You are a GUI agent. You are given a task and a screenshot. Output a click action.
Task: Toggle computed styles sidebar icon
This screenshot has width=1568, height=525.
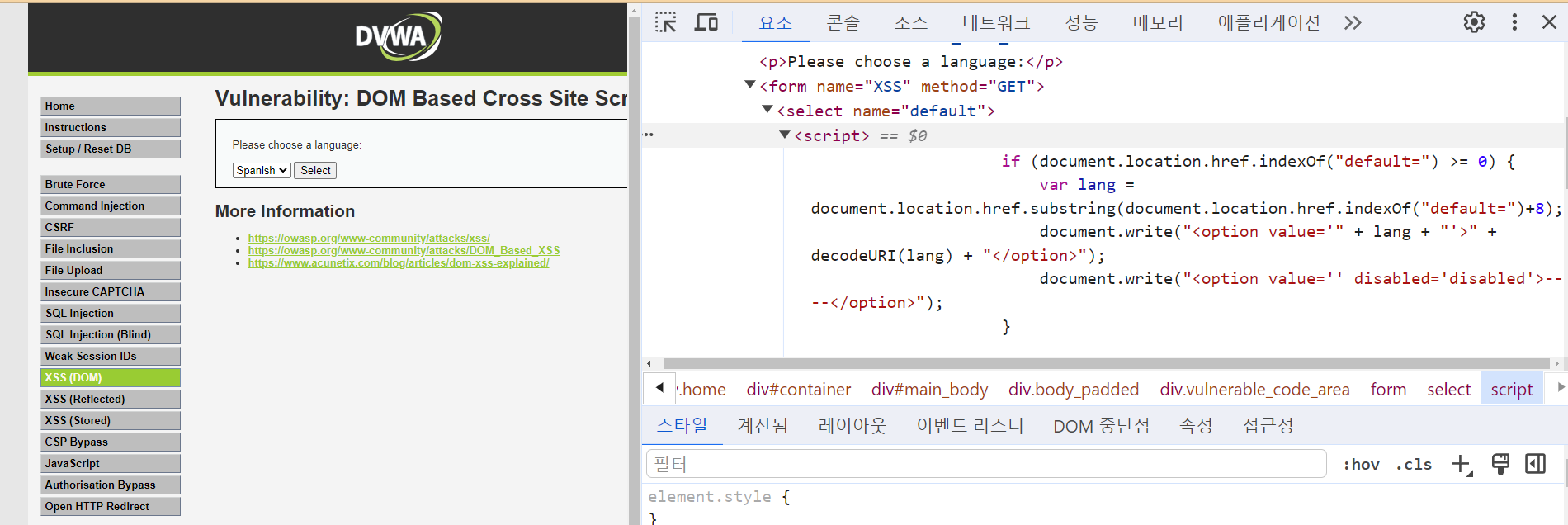click(x=1536, y=464)
